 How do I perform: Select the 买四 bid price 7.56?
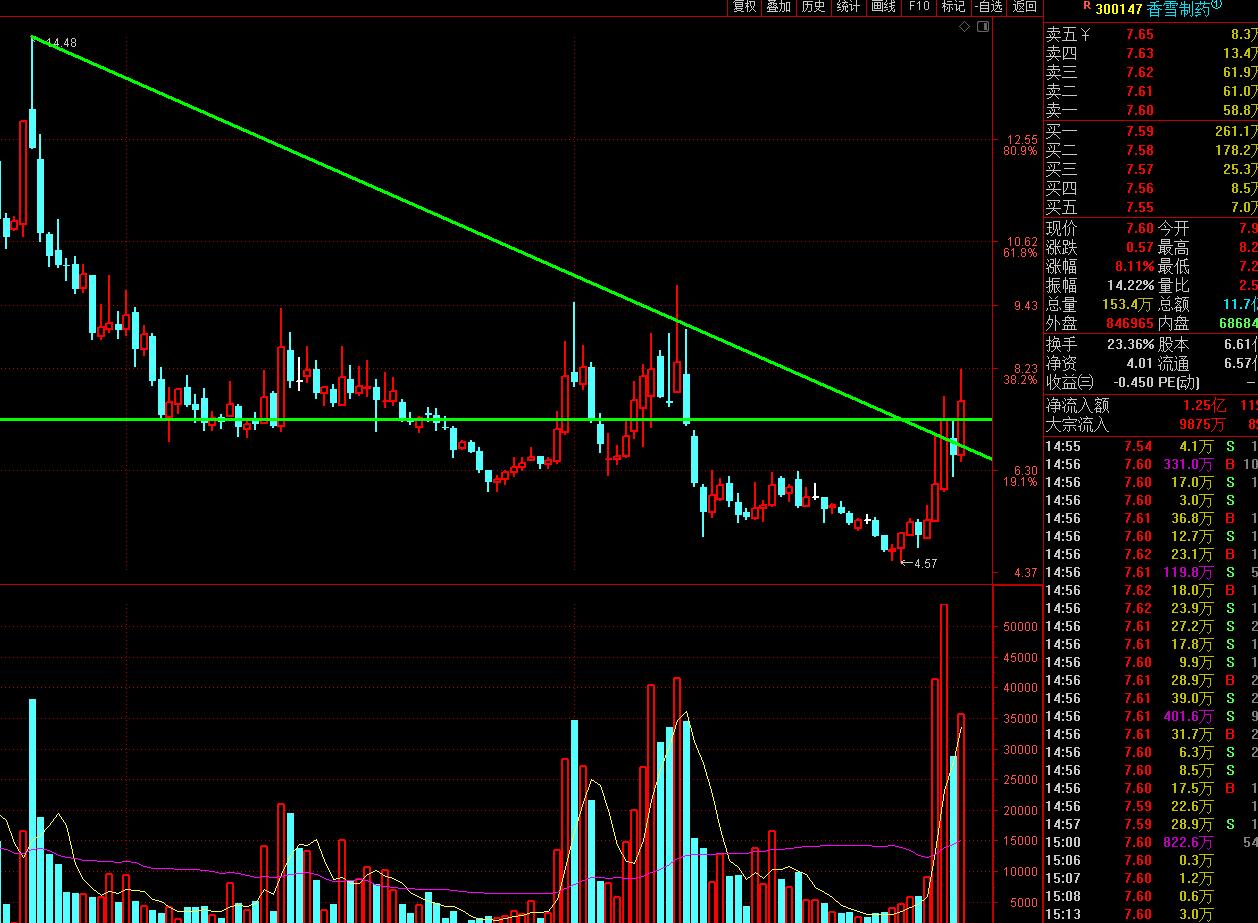[1140, 188]
